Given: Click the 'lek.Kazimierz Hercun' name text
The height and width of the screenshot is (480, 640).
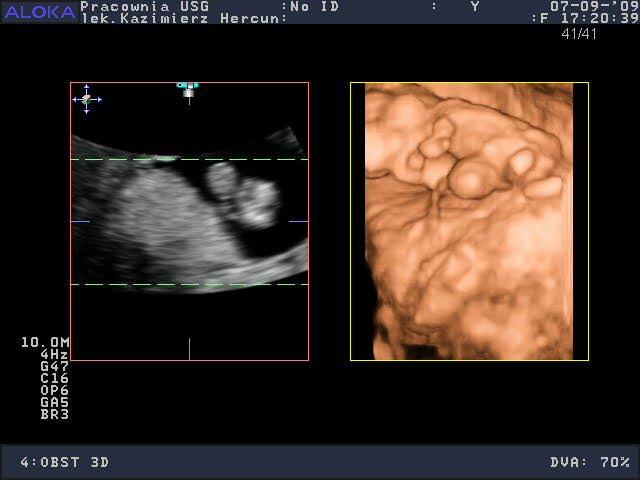Looking at the screenshot, I should coord(180,18).
